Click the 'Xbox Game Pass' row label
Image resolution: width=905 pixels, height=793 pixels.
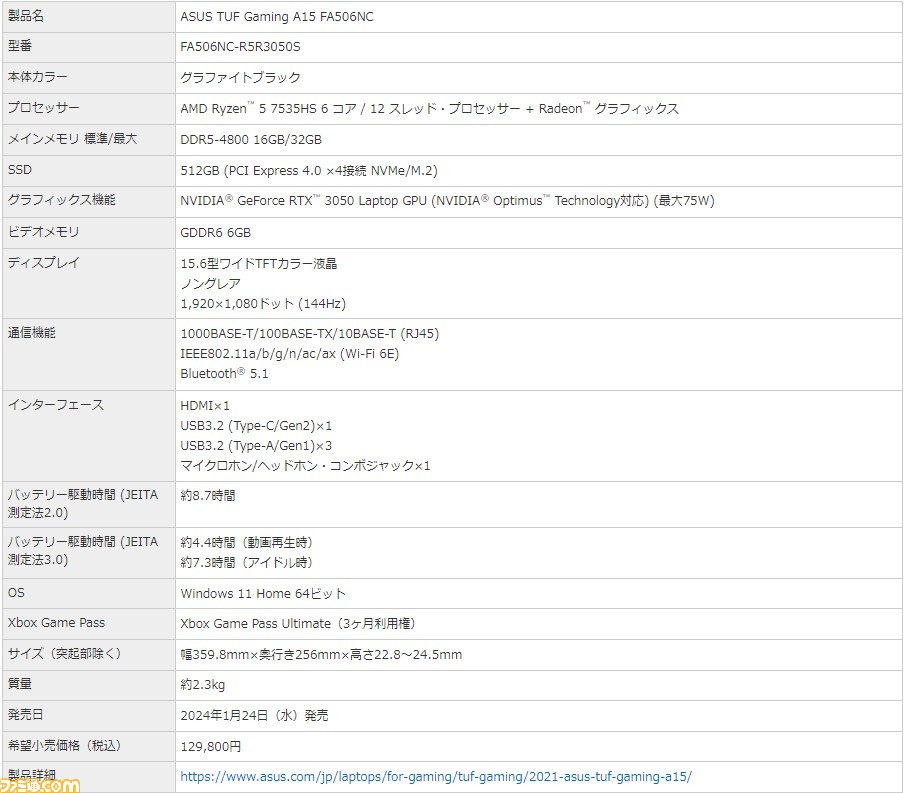[x=56, y=623]
